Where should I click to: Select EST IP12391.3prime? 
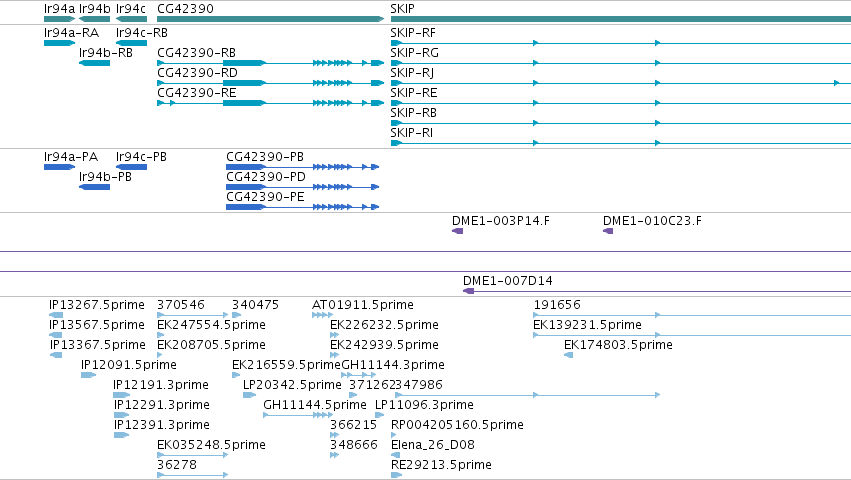coord(162,426)
